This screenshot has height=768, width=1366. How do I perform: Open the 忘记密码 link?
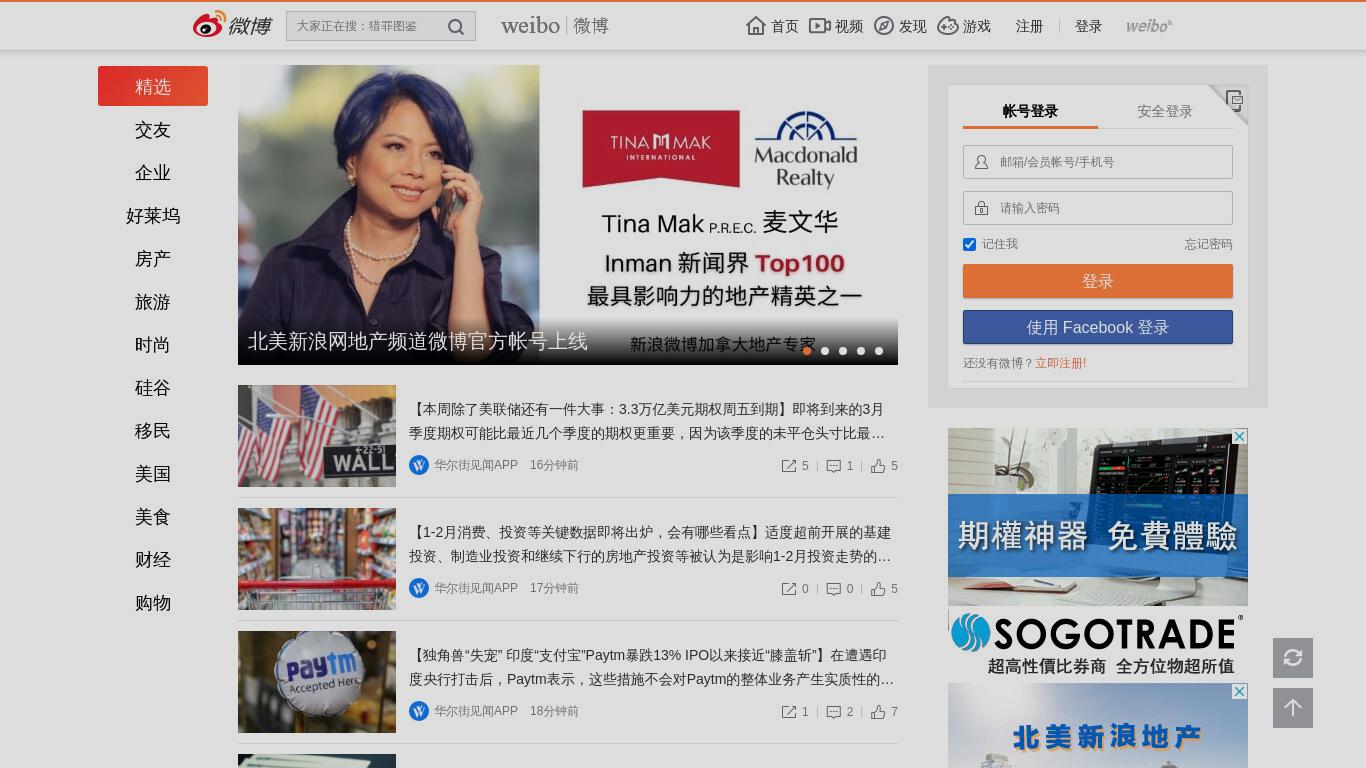(1208, 244)
